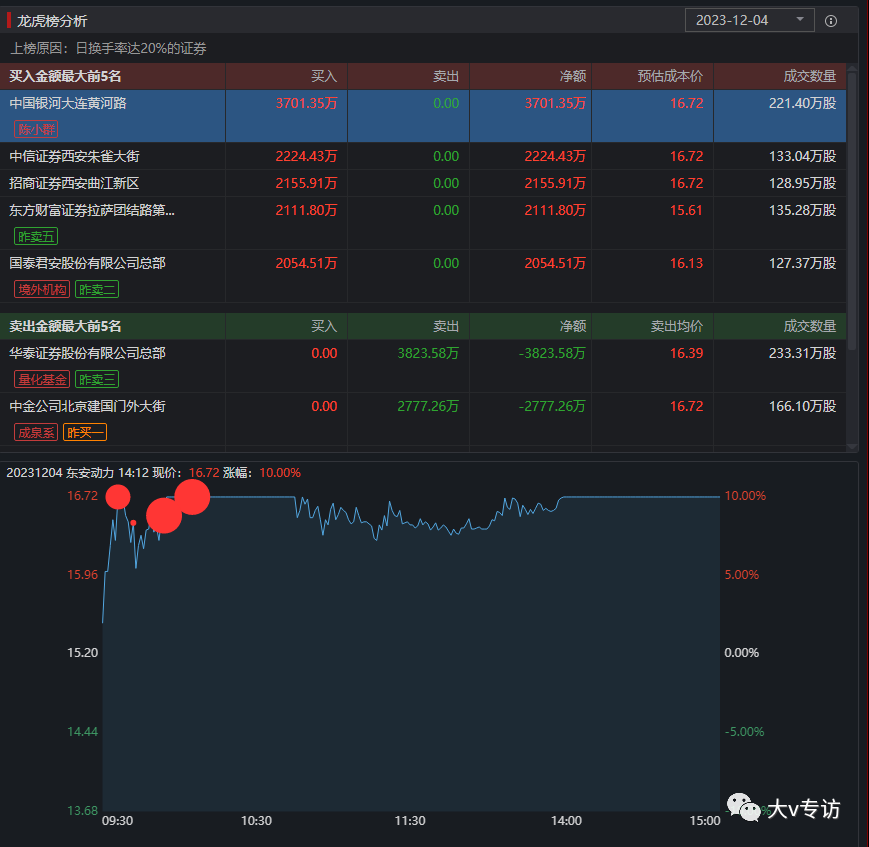Screen dimensions: 869x847
Task: Click the 买入金额最大前5名 header
Action: tap(65, 76)
